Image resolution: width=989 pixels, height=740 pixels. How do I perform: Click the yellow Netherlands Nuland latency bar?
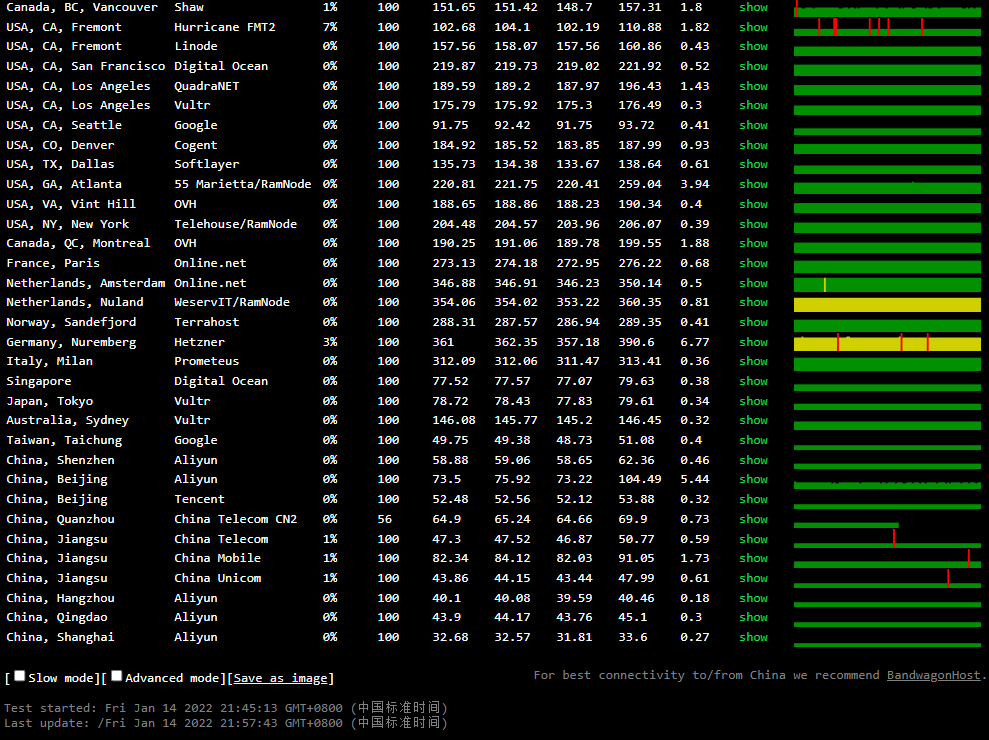tap(887, 304)
